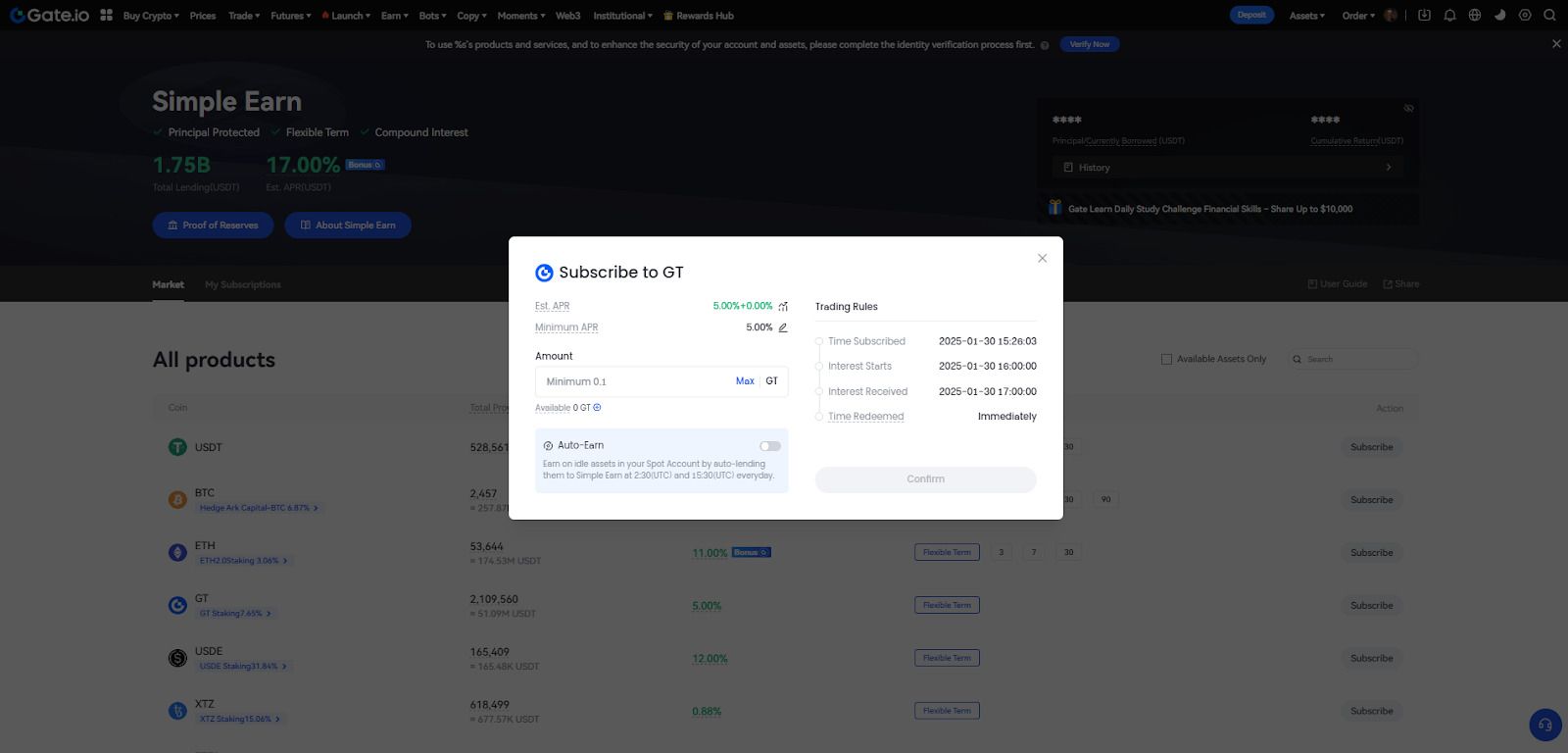Check the Available Assets Only checkbox
The height and width of the screenshot is (753, 1568).
point(1166,360)
